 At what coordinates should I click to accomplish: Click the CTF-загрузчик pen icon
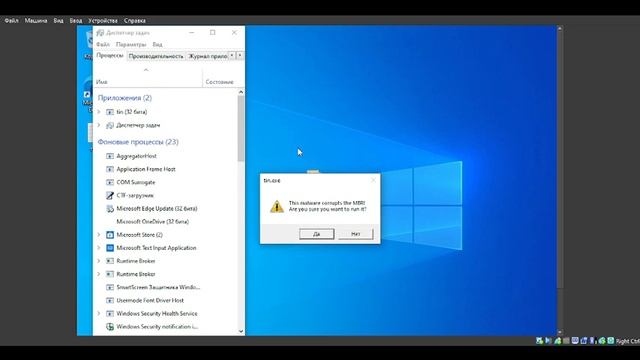pos(110,196)
